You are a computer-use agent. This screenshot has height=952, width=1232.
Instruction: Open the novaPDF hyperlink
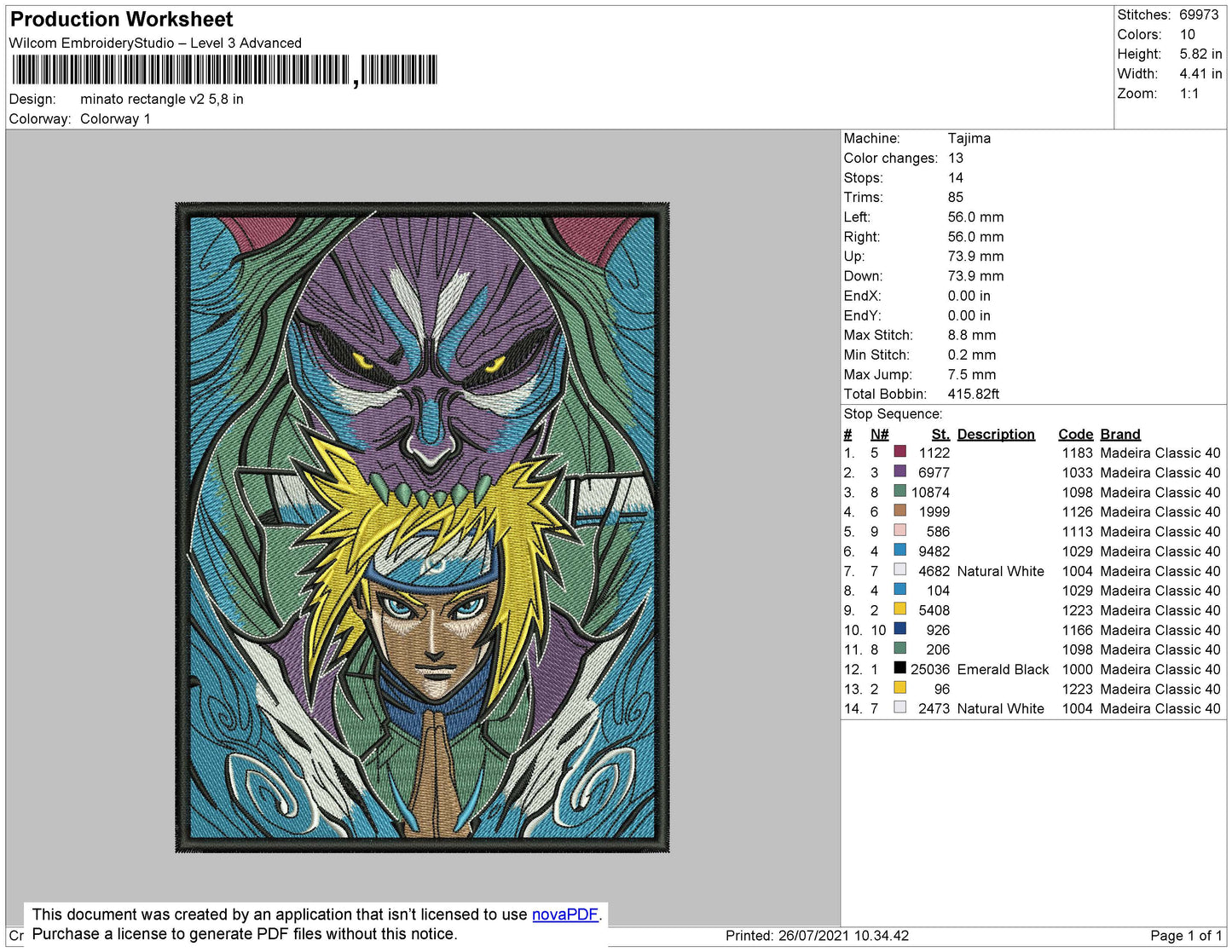click(x=565, y=914)
